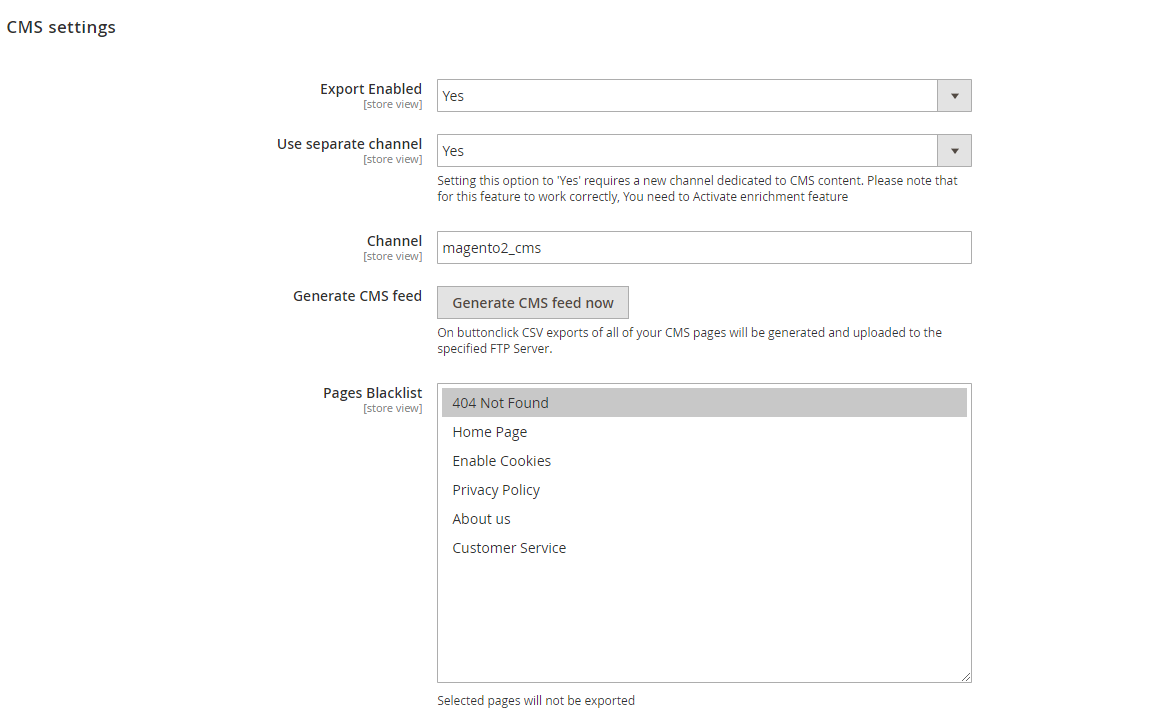The height and width of the screenshot is (727, 1165).
Task: Select Enable Cookies in Pages Blacklist
Action: click(x=501, y=460)
